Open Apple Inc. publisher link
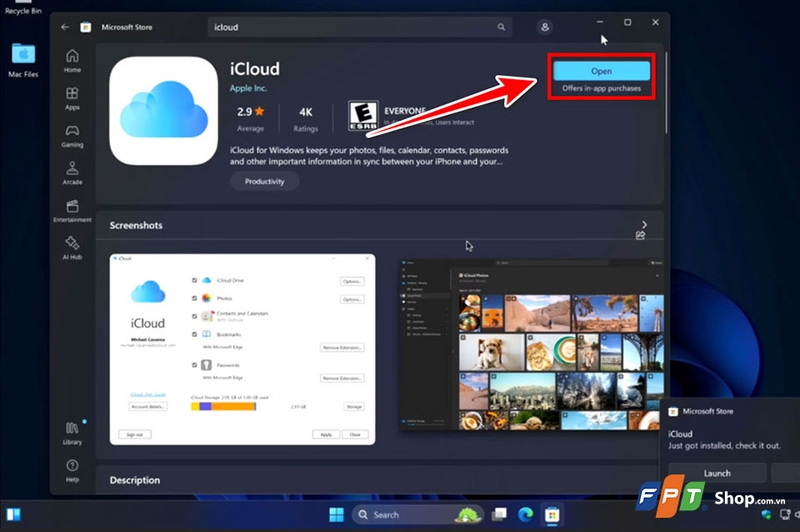Screen dimensions: 800x532 pos(248,88)
